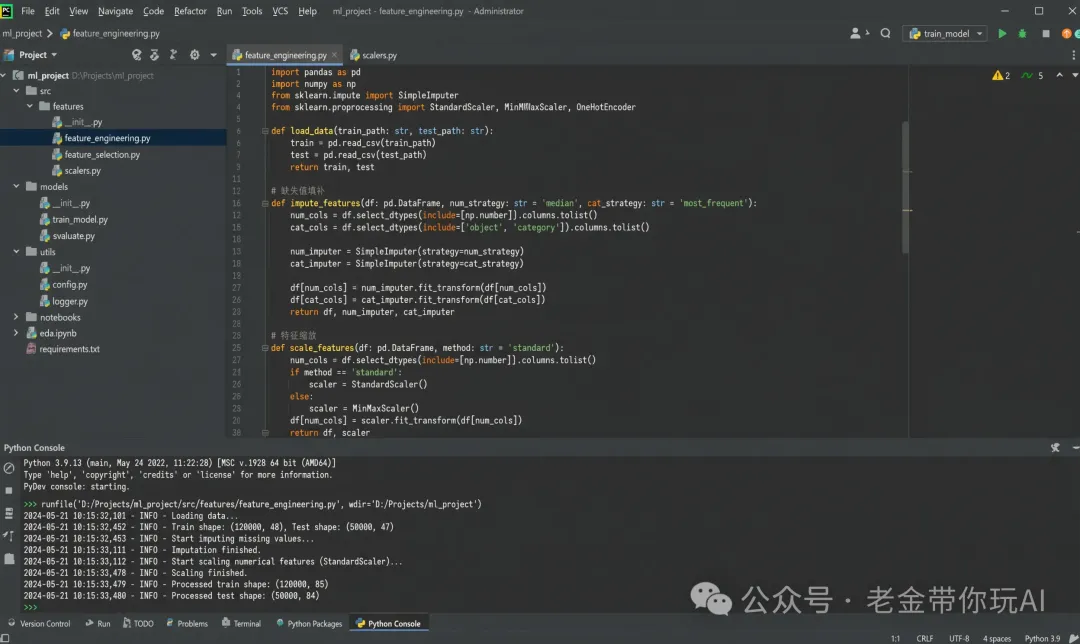Fold the impute_features function in gutter
1080x644 pixels.
click(265, 203)
